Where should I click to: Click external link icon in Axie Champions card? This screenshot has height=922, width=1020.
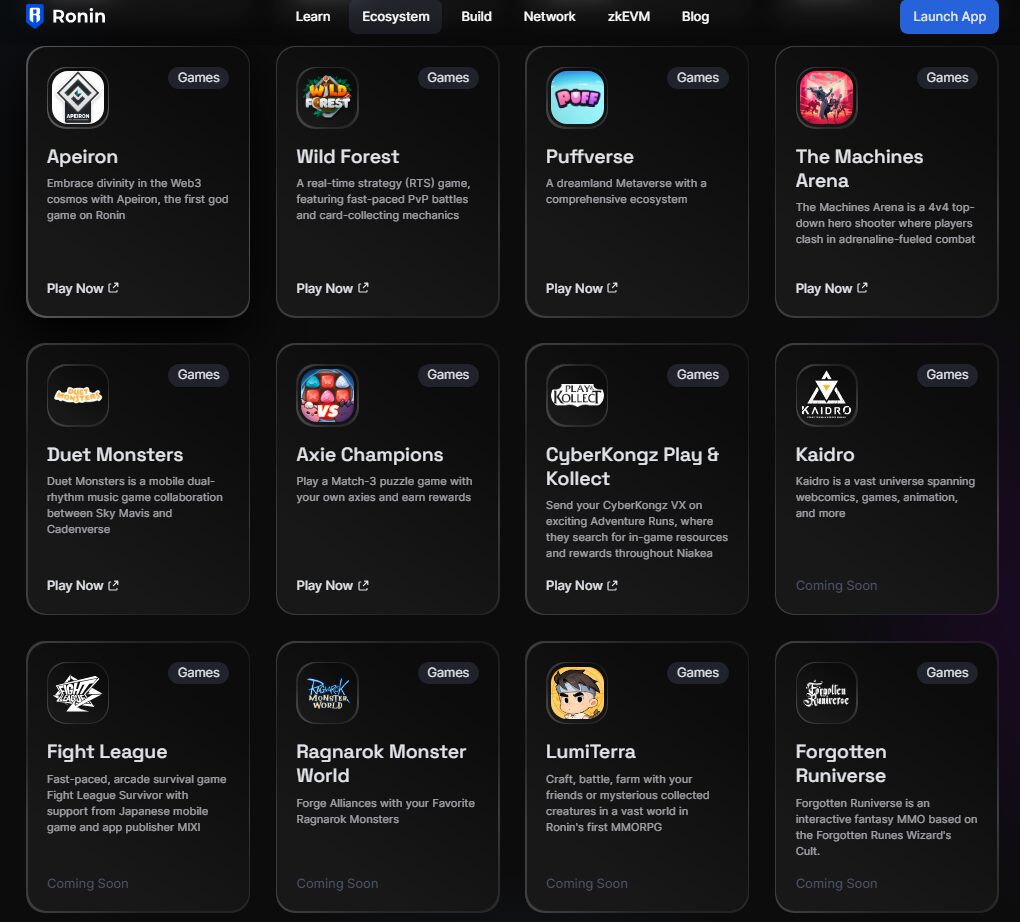(x=363, y=585)
